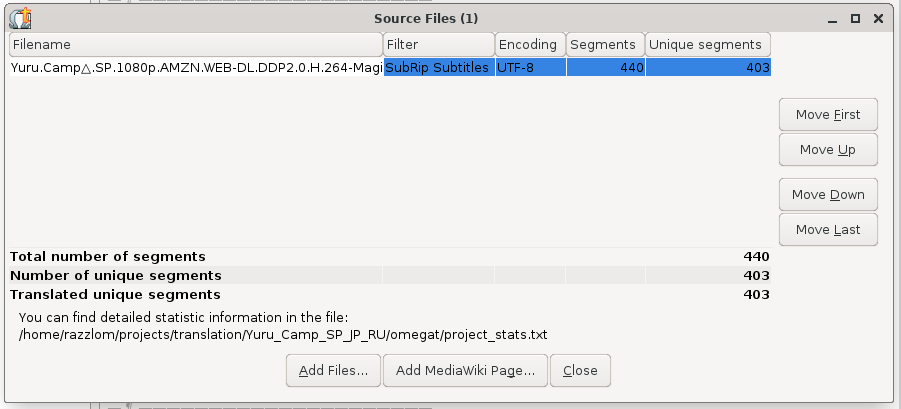The height and width of the screenshot is (409, 901).
Task: Click the UTF-8 encoding cell
Action: pyautogui.click(x=530, y=67)
